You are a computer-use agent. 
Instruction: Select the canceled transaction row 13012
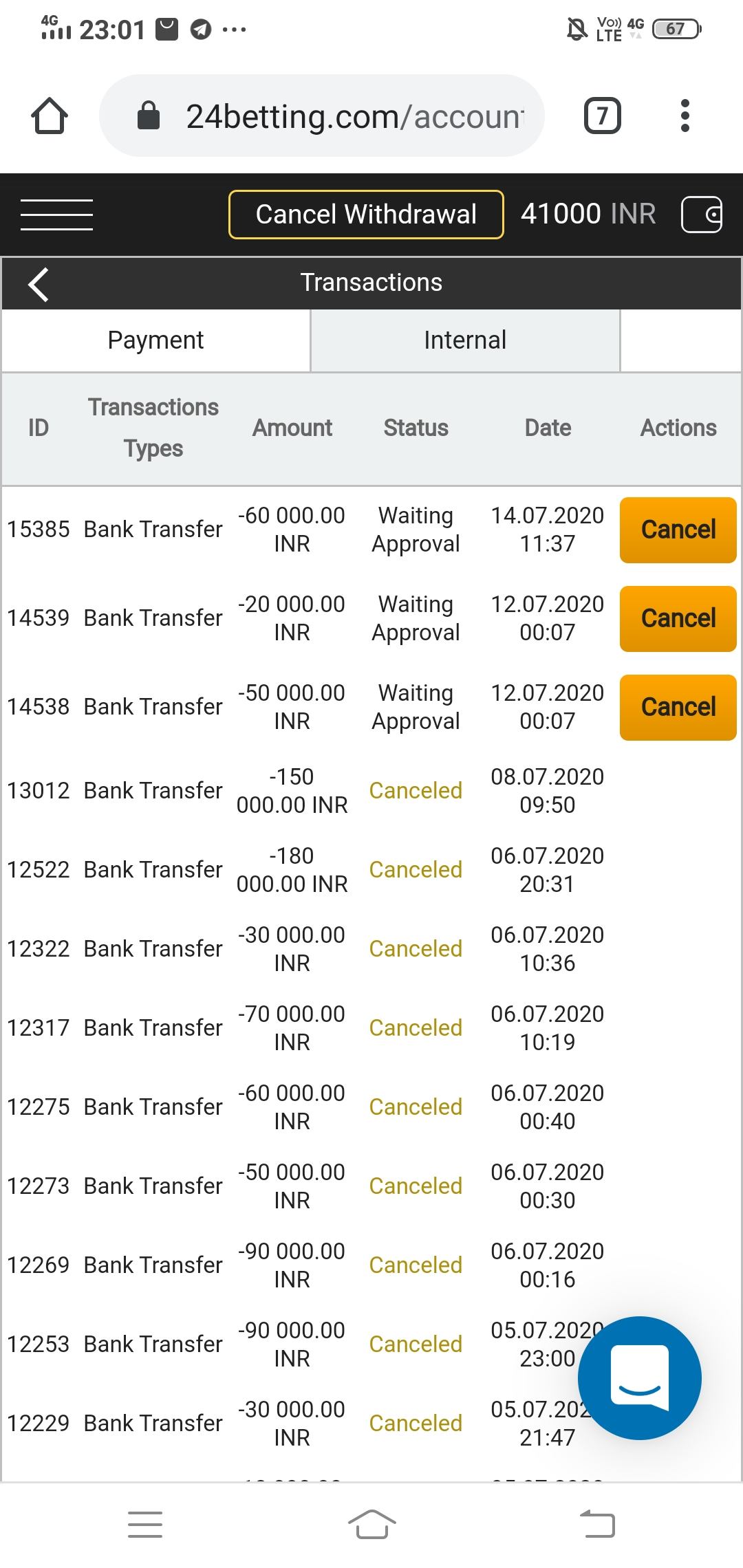(x=303, y=791)
